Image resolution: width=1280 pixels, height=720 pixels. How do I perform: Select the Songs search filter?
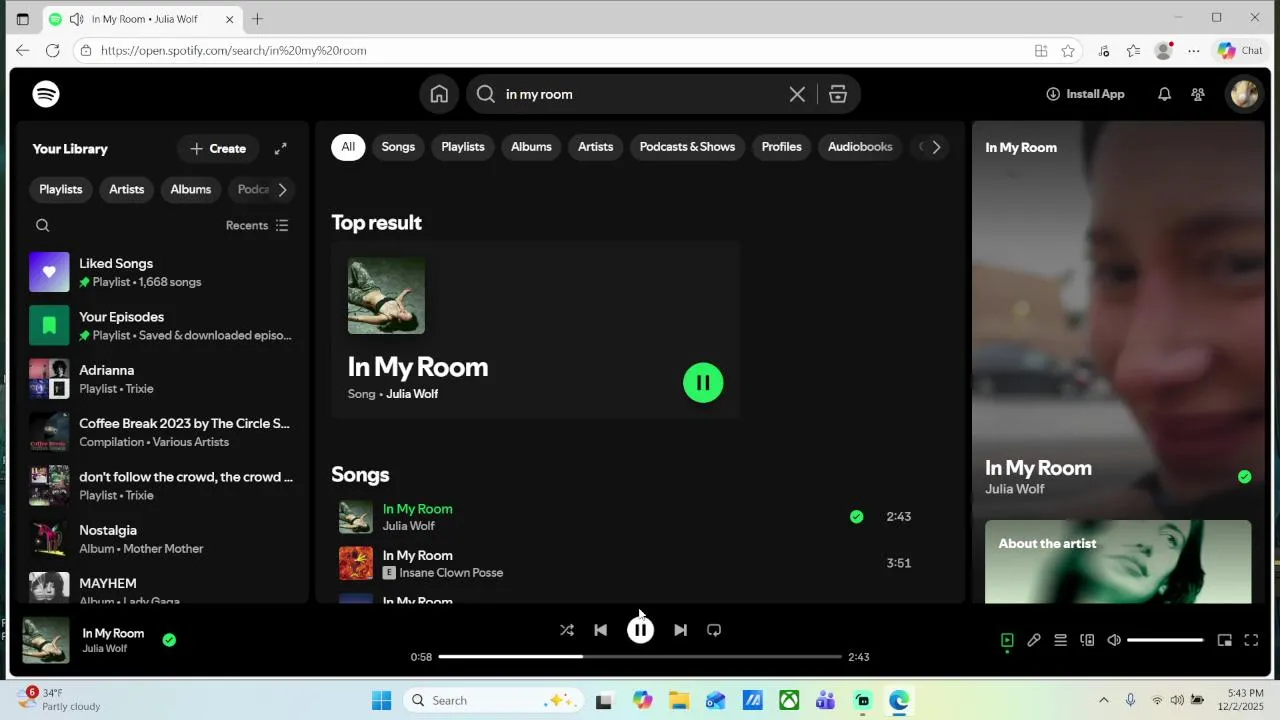tap(398, 147)
